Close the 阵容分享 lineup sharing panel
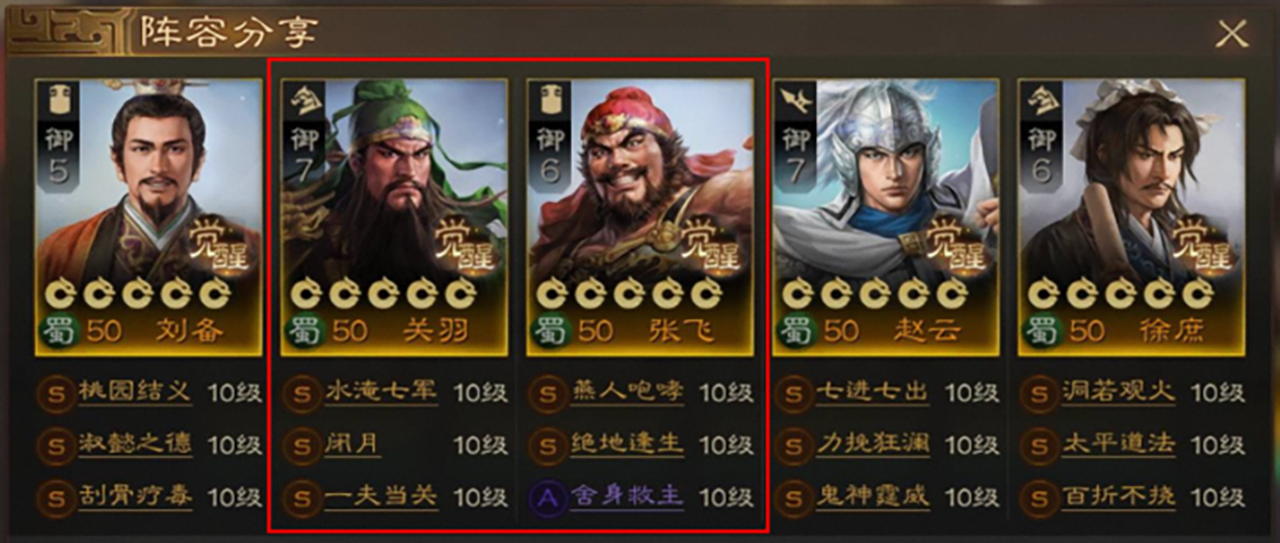This screenshot has height=543, width=1280. (x=1231, y=34)
